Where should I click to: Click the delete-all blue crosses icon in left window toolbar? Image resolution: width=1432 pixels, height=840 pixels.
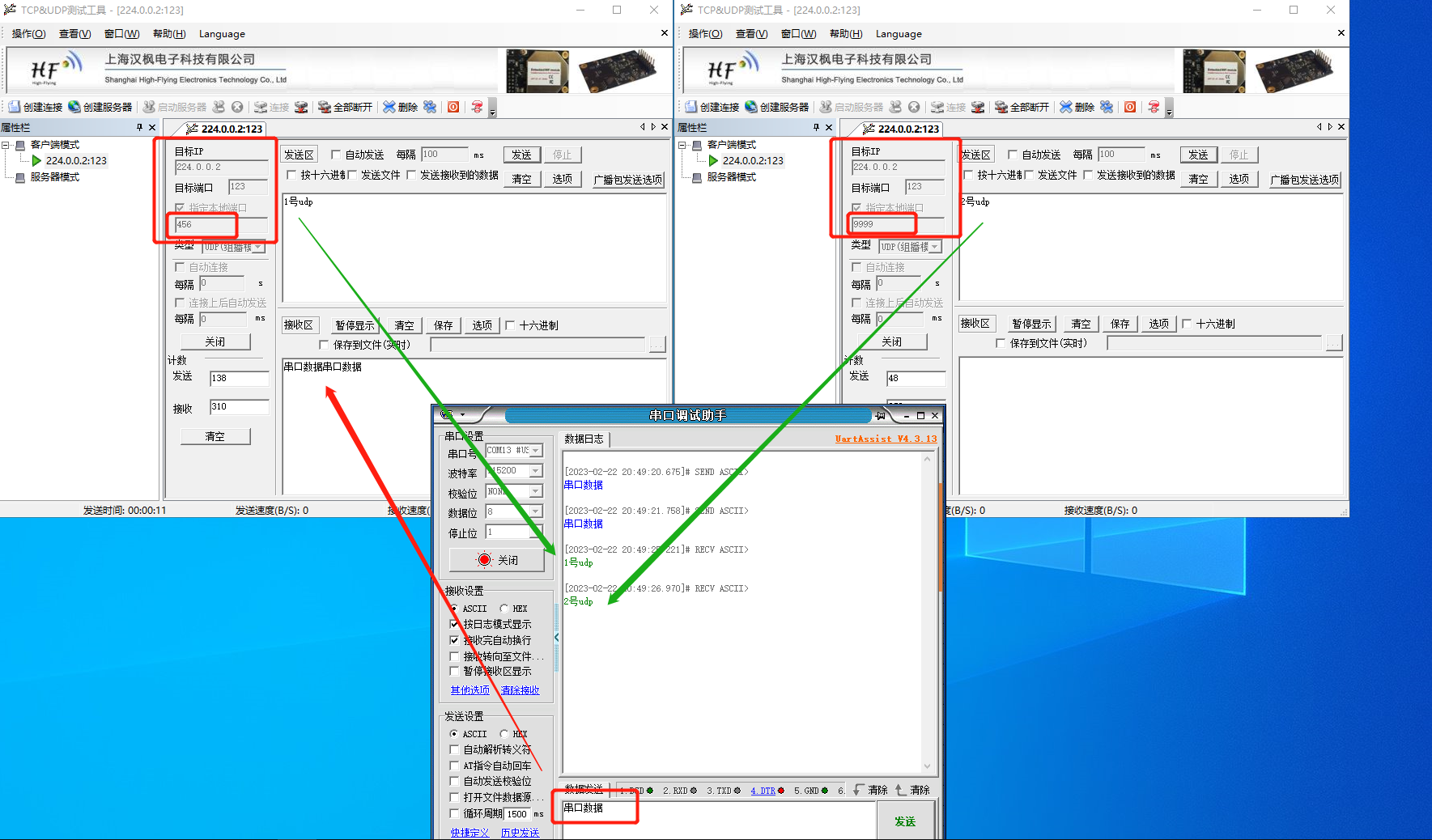(x=430, y=107)
